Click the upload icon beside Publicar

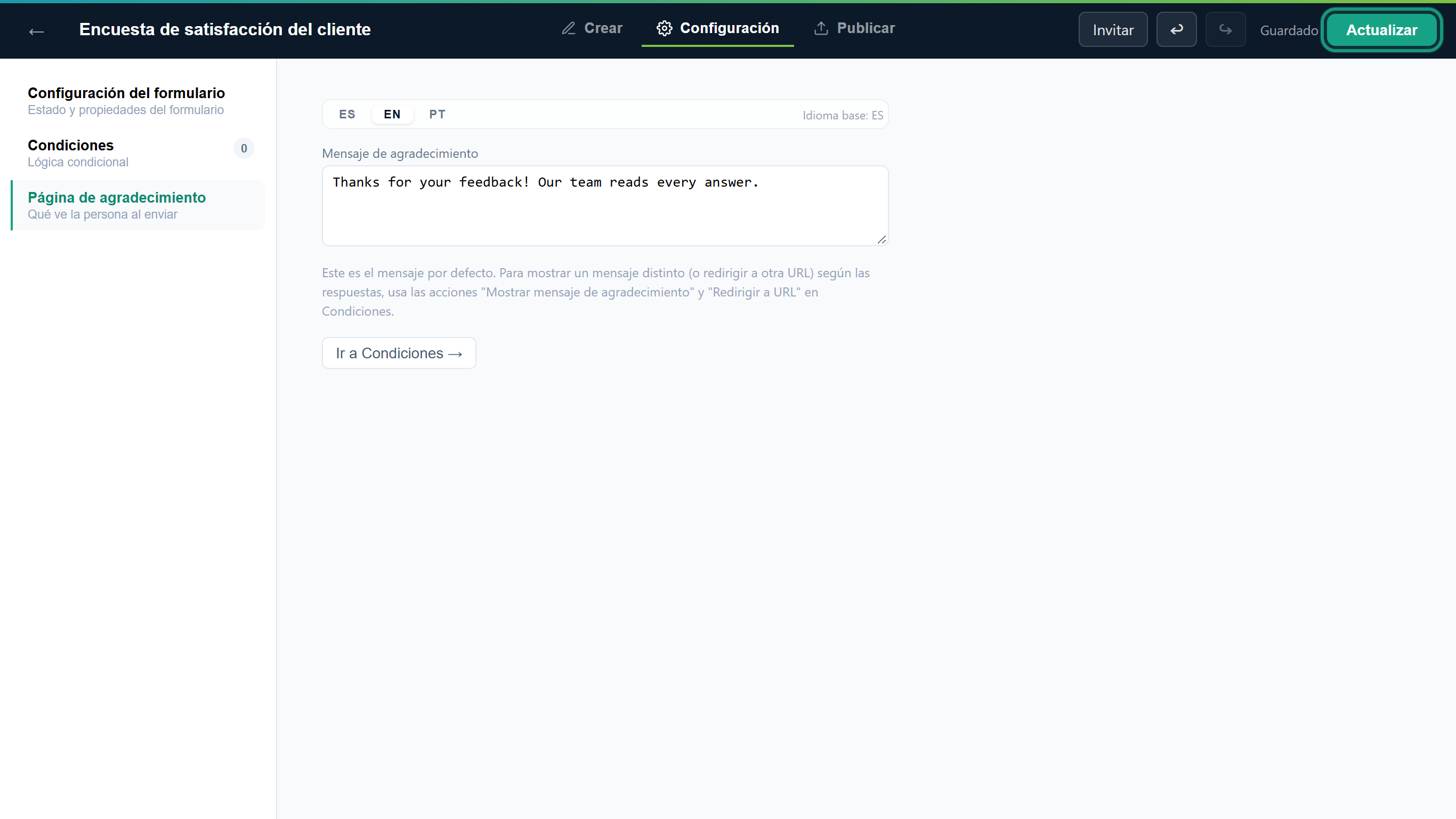coord(821,28)
